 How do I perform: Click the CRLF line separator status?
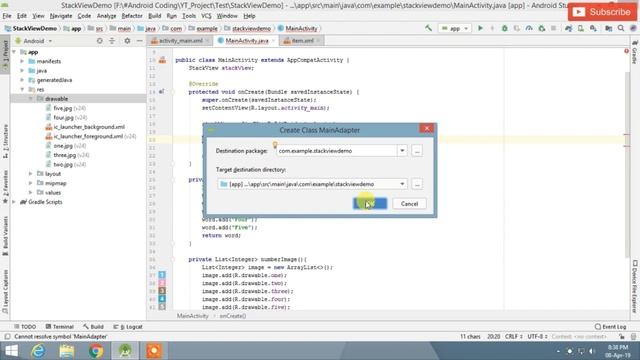513,337
